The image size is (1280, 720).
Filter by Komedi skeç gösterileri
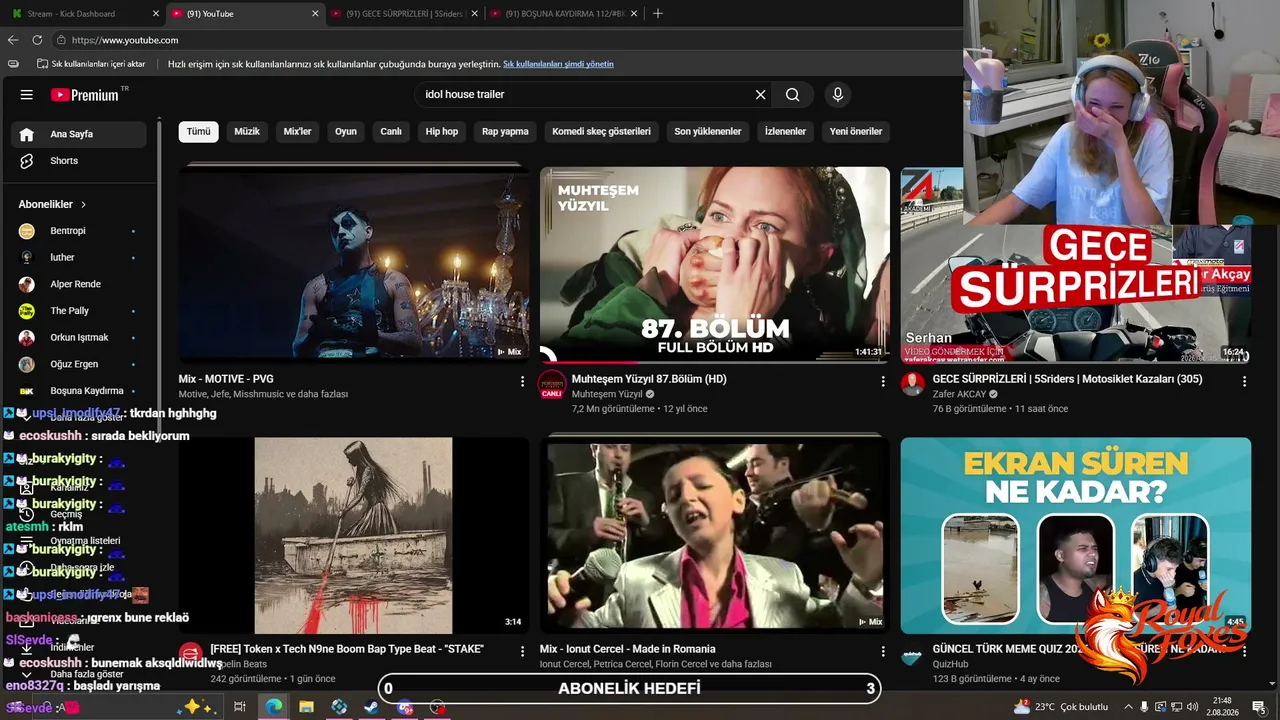coord(601,132)
